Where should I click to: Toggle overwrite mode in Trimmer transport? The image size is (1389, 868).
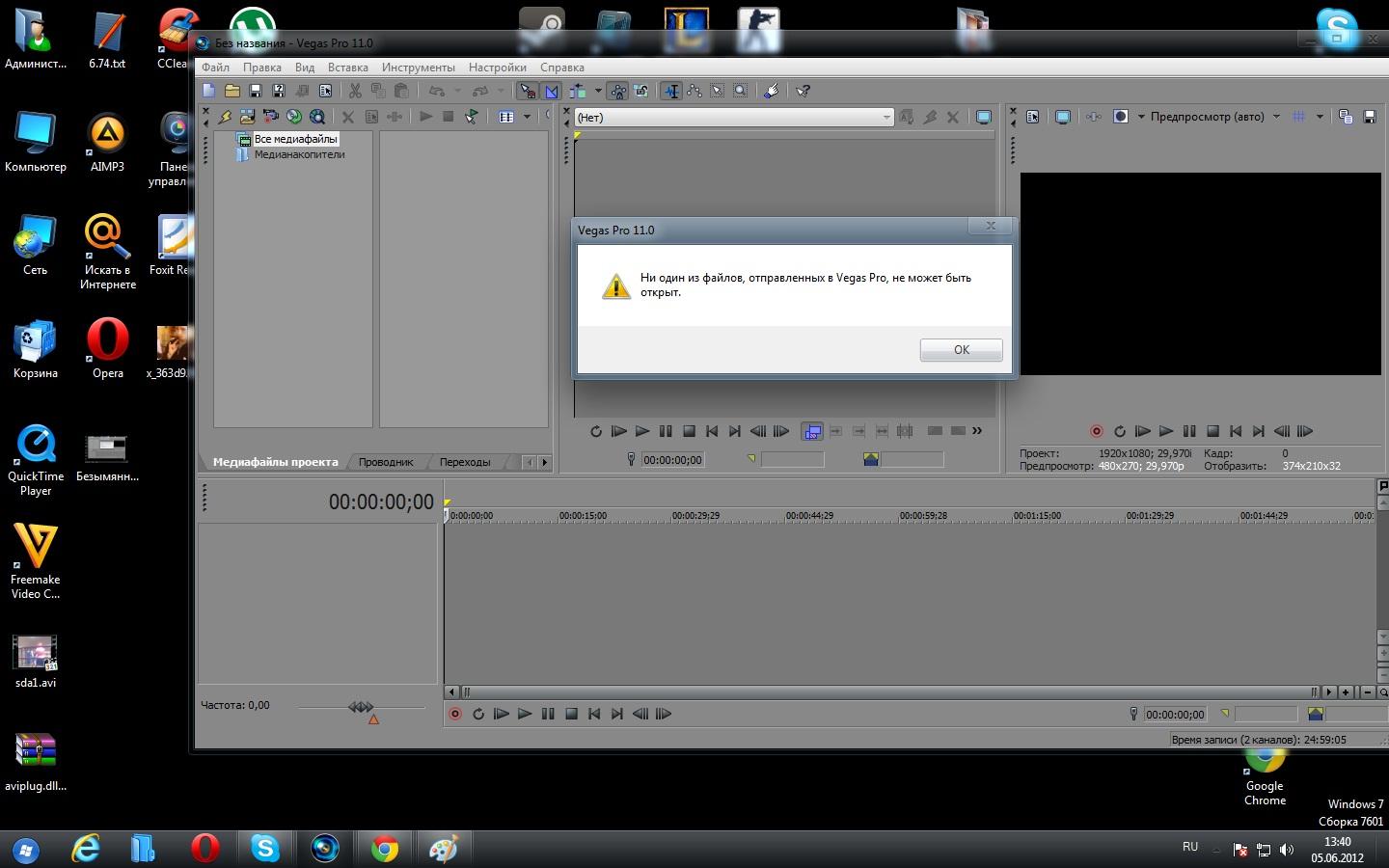point(812,431)
